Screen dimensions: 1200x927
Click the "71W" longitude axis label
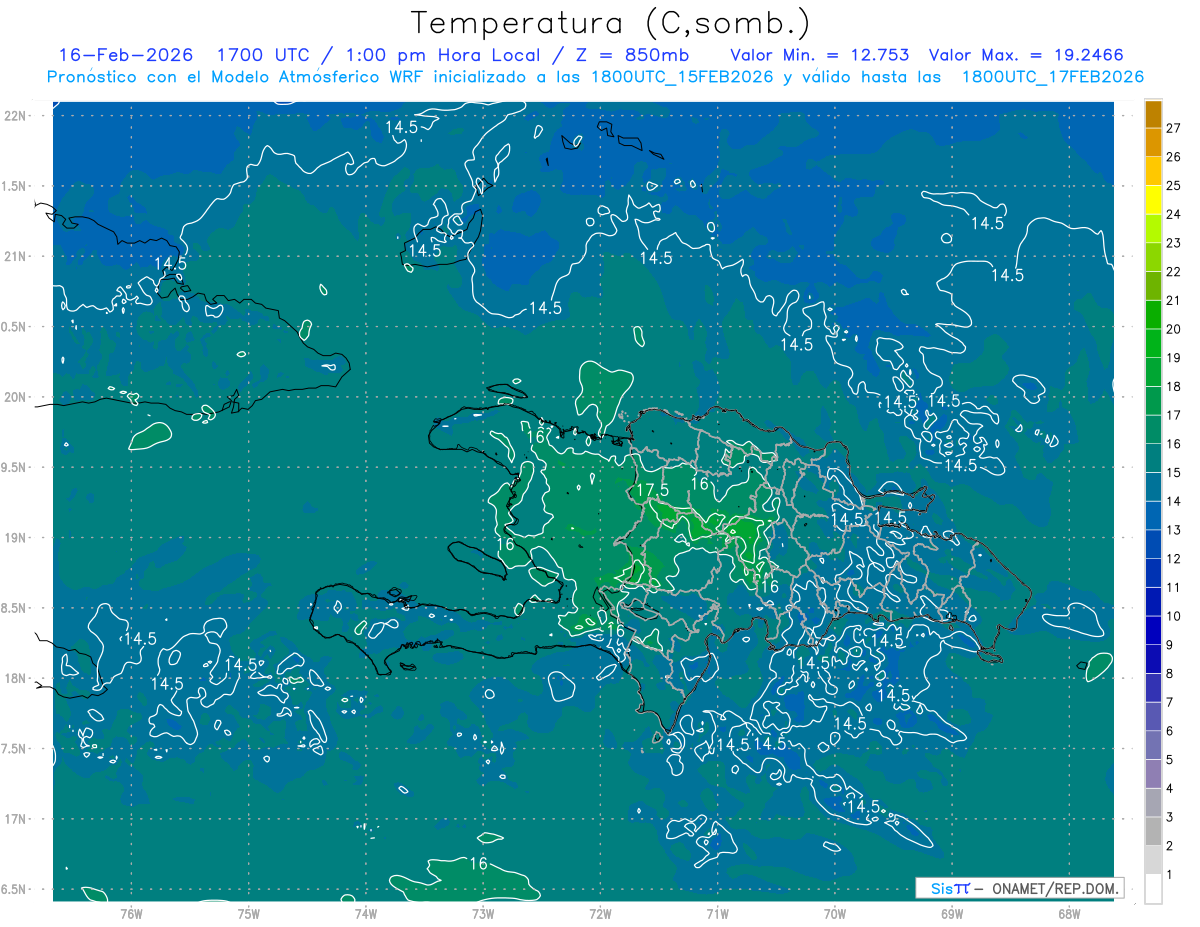[717, 913]
